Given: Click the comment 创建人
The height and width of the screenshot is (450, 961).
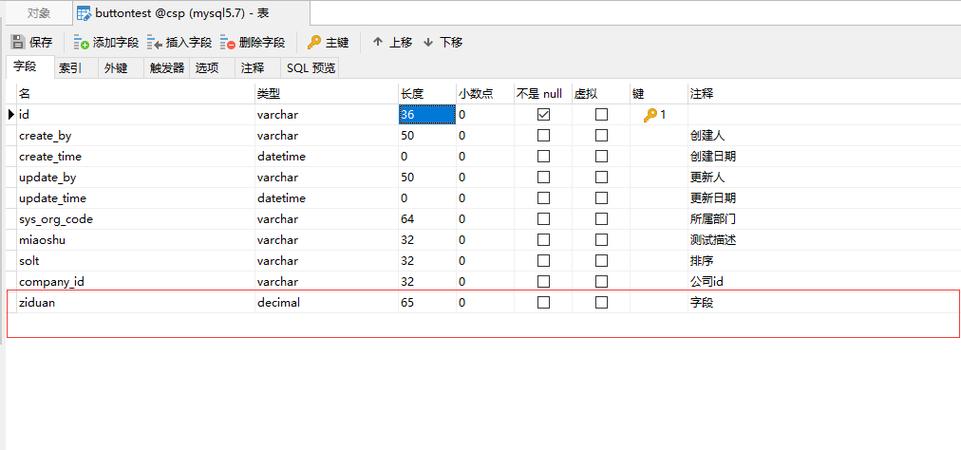Looking at the screenshot, I should pyautogui.click(x=707, y=135).
